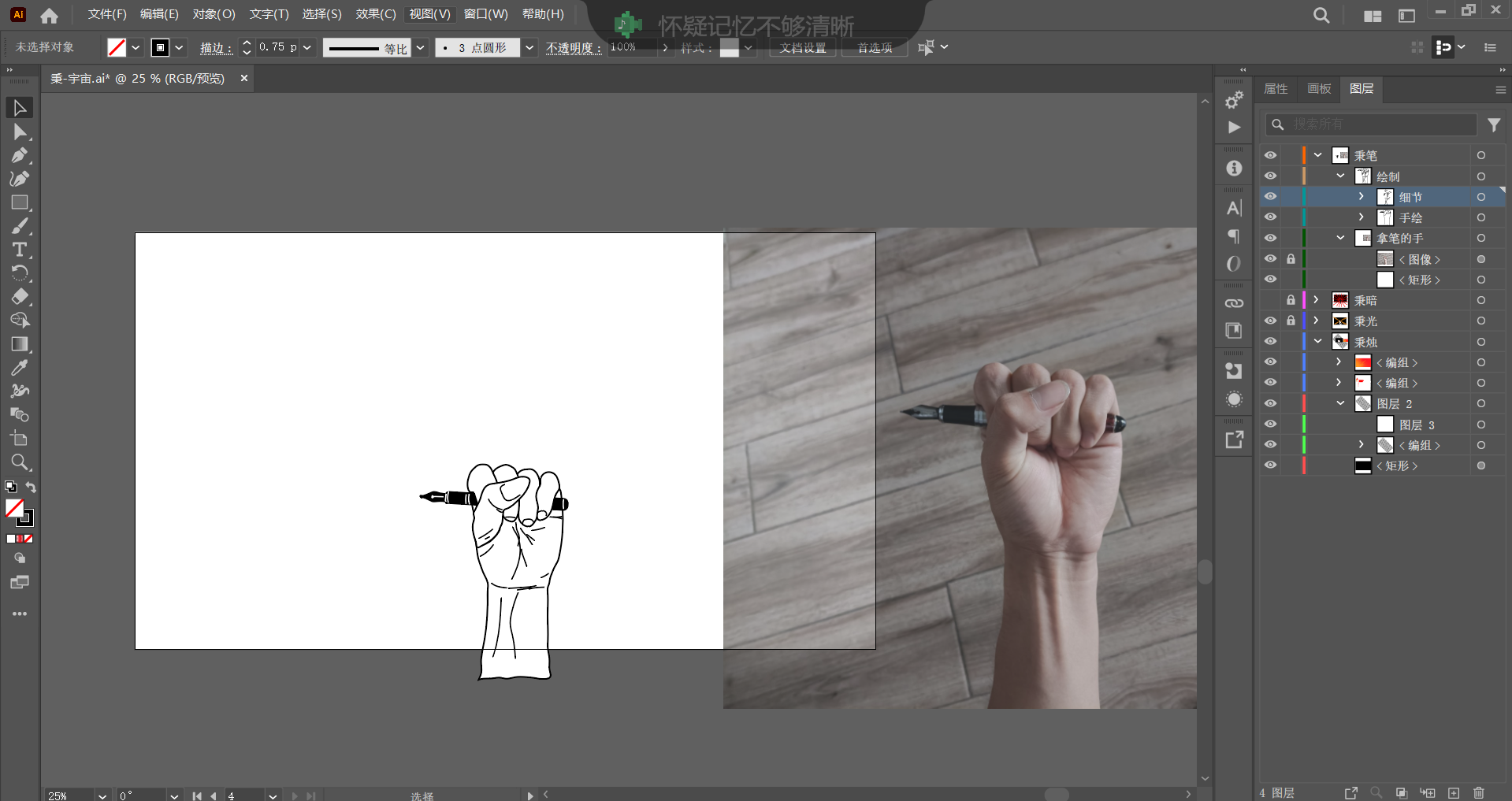Select the Paintbrush tool
The width and height of the screenshot is (1512, 801).
click(20, 227)
